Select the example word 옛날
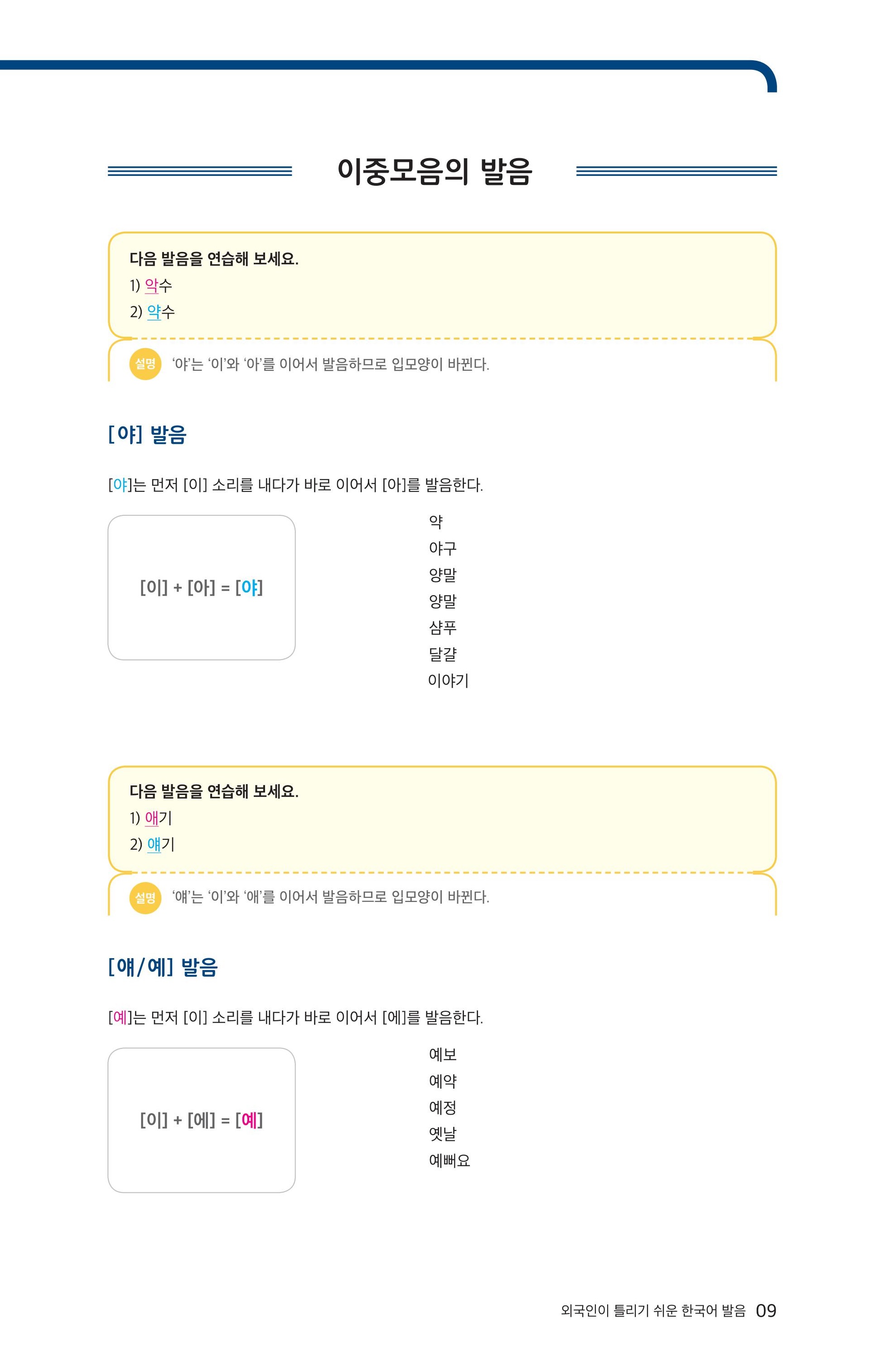 (443, 1134)
